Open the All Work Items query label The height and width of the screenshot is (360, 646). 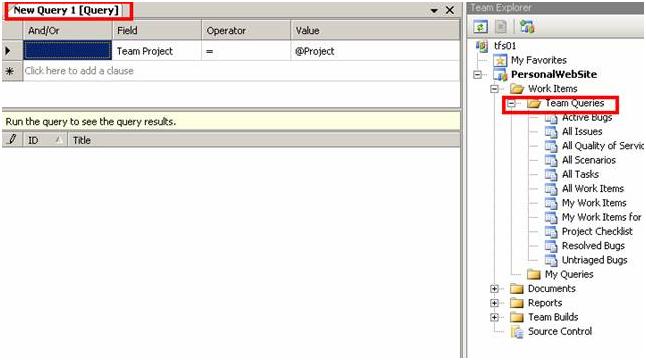[593, 189]
